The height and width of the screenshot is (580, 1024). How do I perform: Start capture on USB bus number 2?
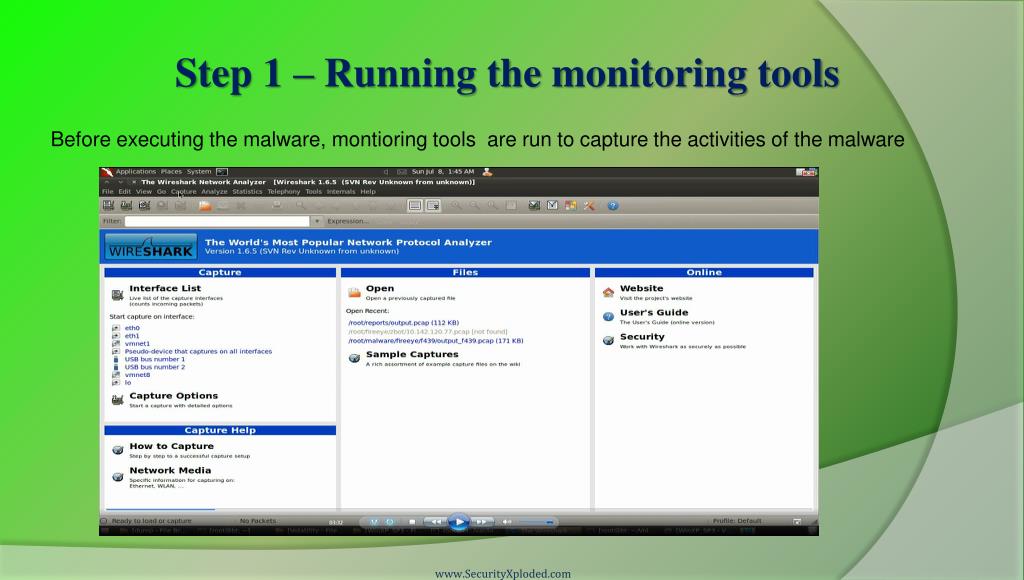tap(155, 367)
